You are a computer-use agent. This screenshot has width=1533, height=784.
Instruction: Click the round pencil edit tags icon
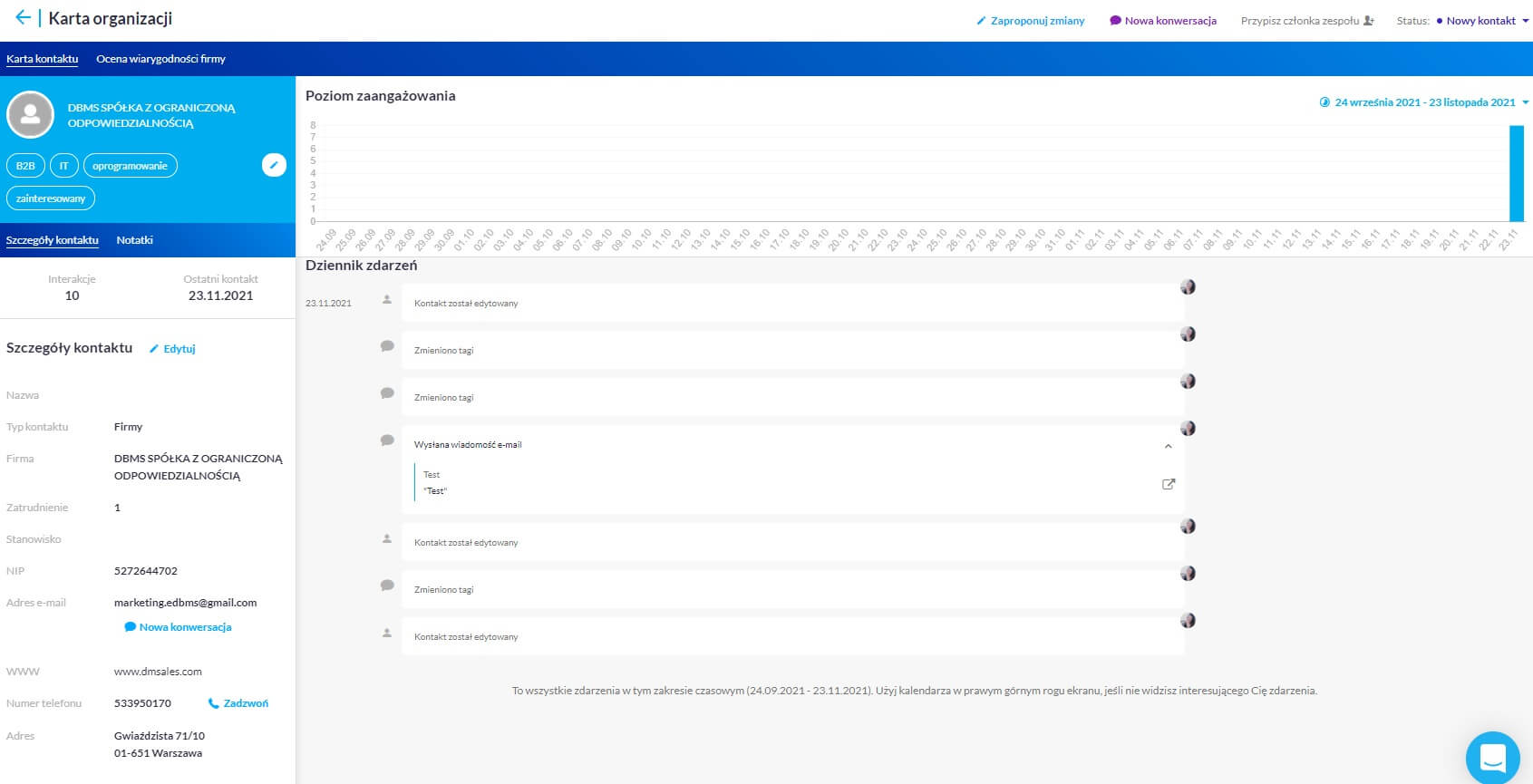274,165
